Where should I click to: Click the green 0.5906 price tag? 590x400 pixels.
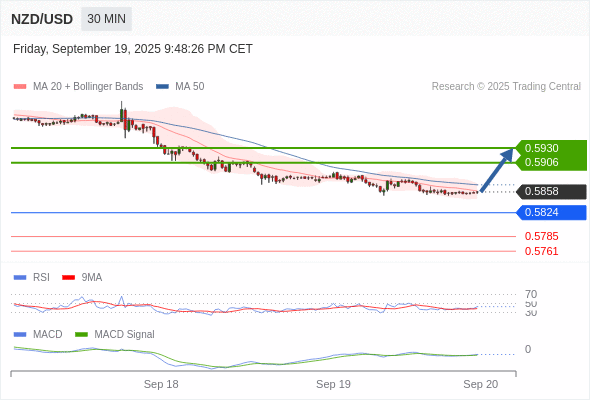pos(551,163)
